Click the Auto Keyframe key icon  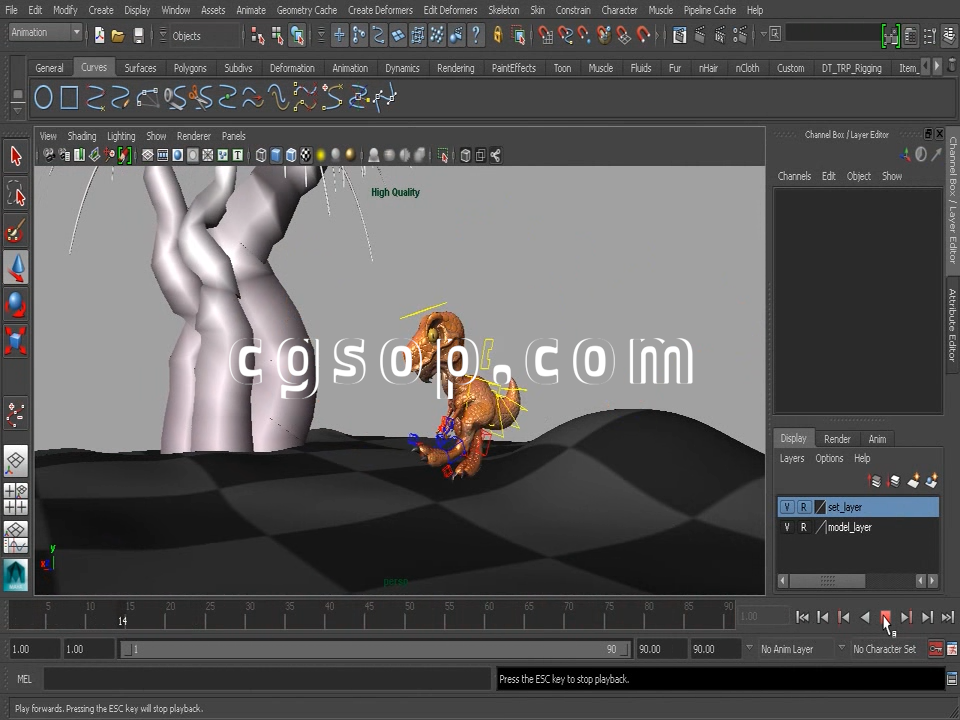pyautogui.click(x=935, y=649)
